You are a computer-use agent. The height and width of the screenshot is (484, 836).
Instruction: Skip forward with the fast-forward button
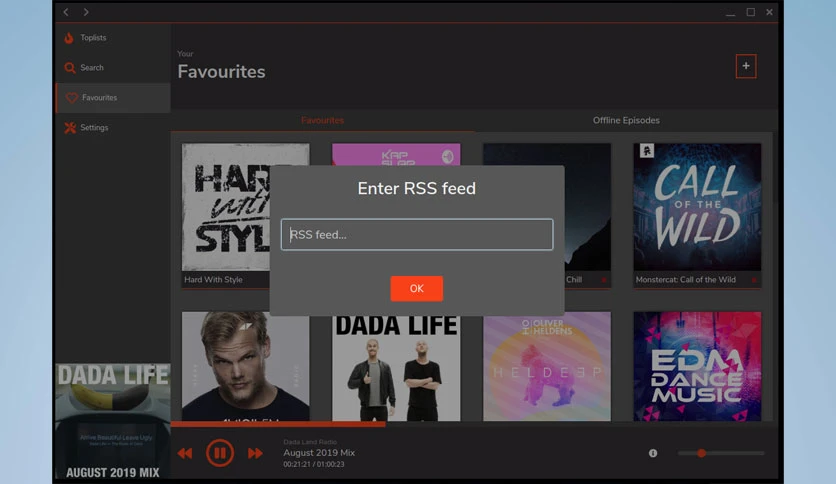255,453
